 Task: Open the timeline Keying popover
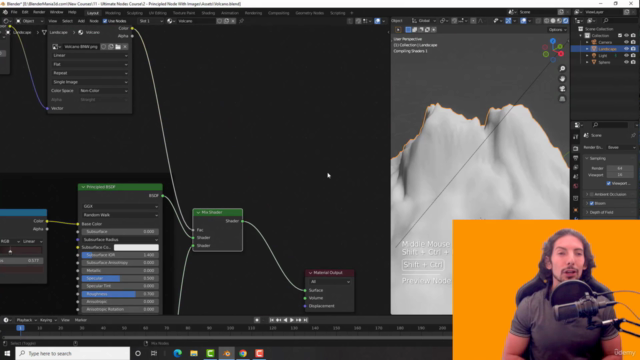tap(48, 320)
